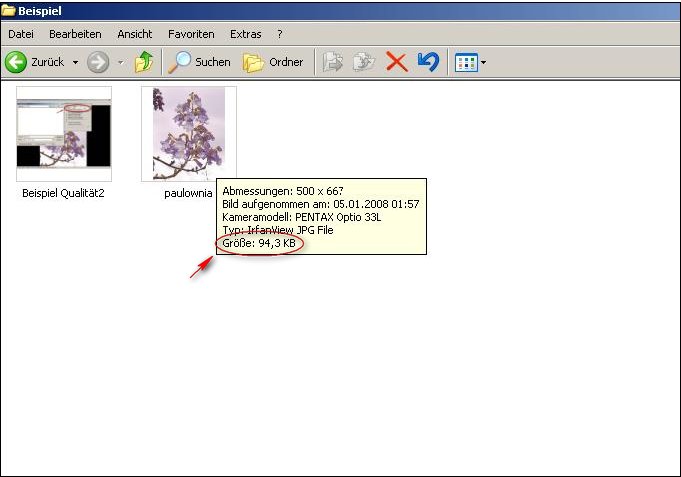Open the Views dropdown arrow

pos(484,62)
